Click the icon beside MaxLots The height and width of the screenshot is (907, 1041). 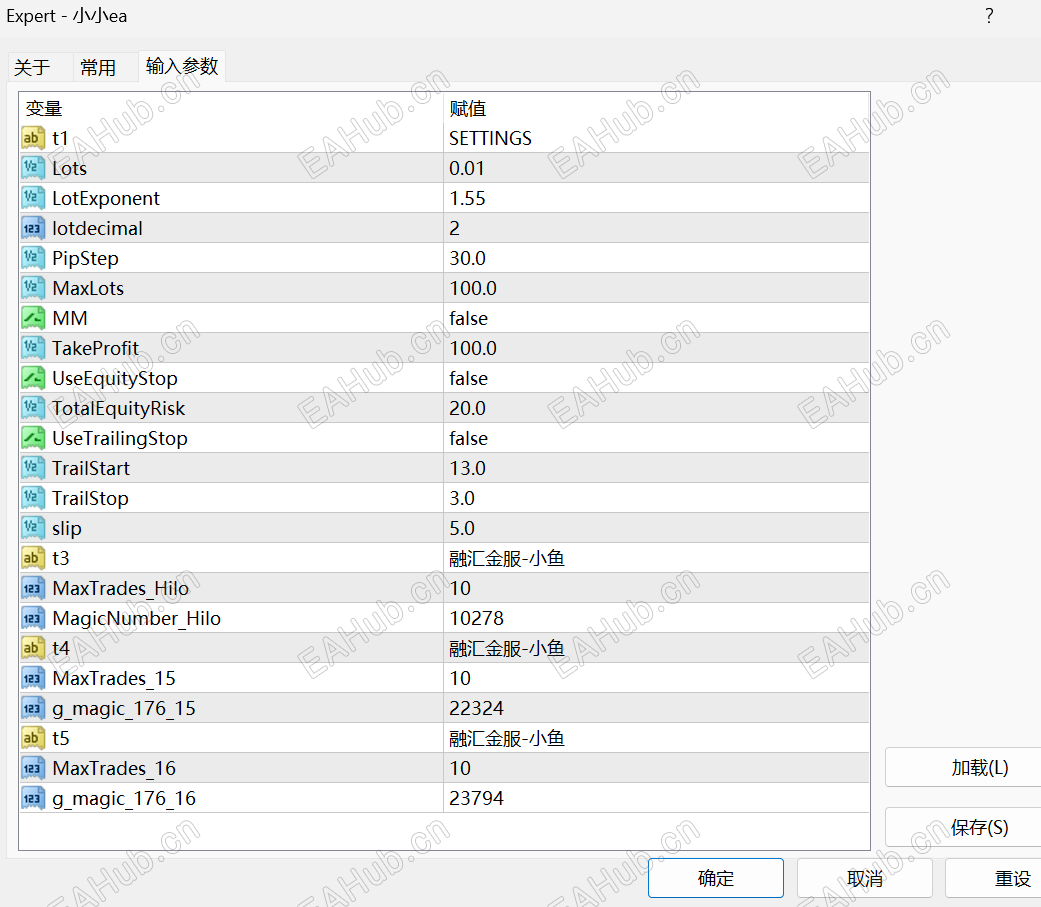(x=33, y=288)
